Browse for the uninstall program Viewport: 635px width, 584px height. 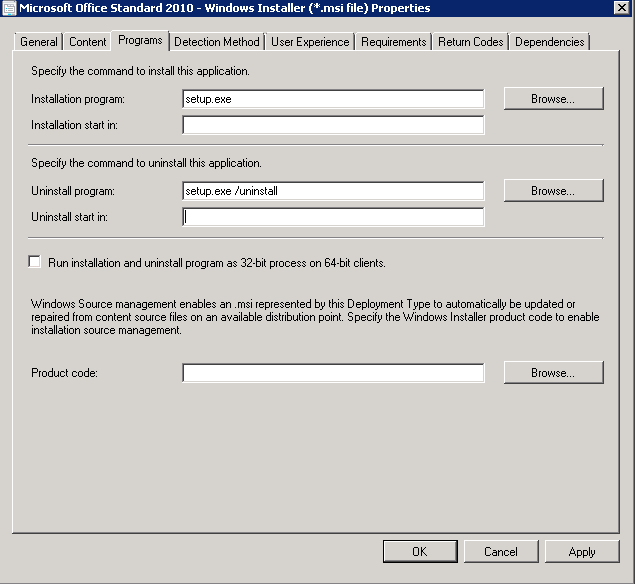[553, 190]
